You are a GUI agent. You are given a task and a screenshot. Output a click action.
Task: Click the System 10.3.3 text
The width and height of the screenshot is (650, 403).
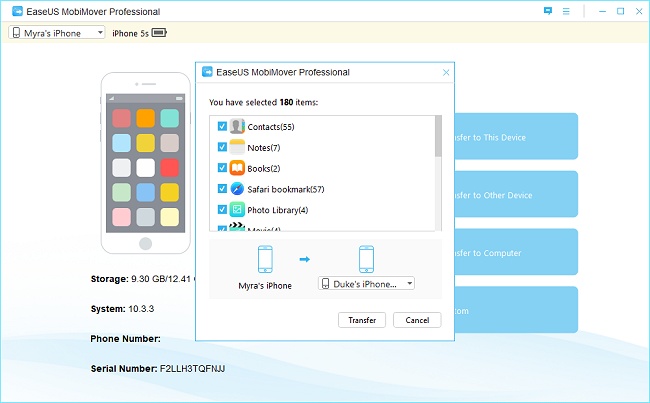tap(122, 309)
